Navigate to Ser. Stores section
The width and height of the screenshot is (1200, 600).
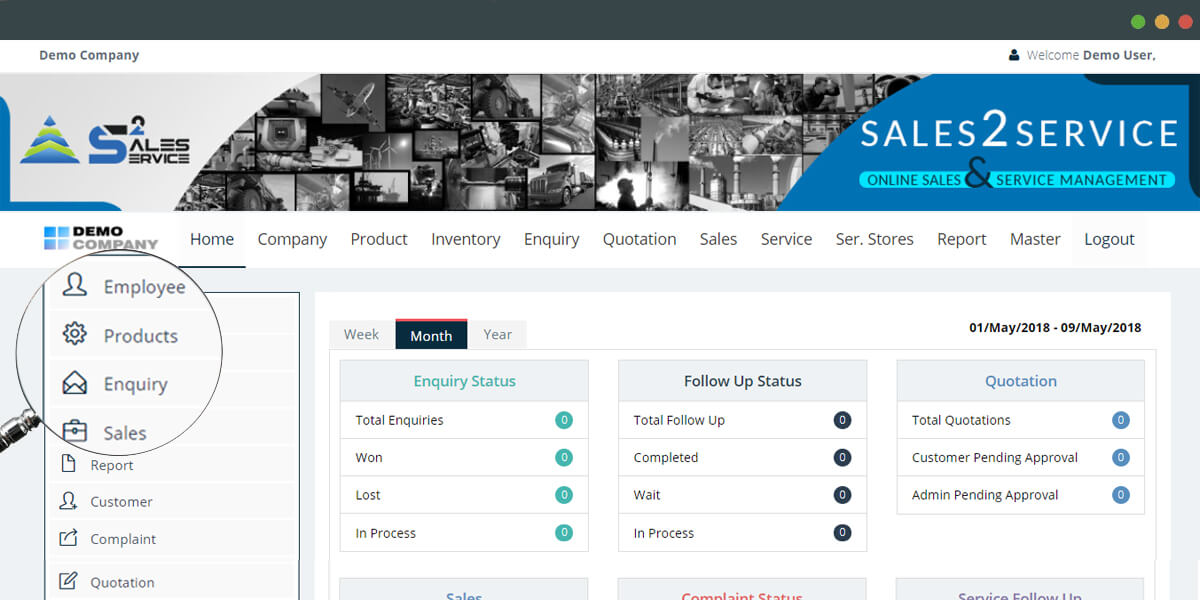pyautogui.click(x=874, y=239)
